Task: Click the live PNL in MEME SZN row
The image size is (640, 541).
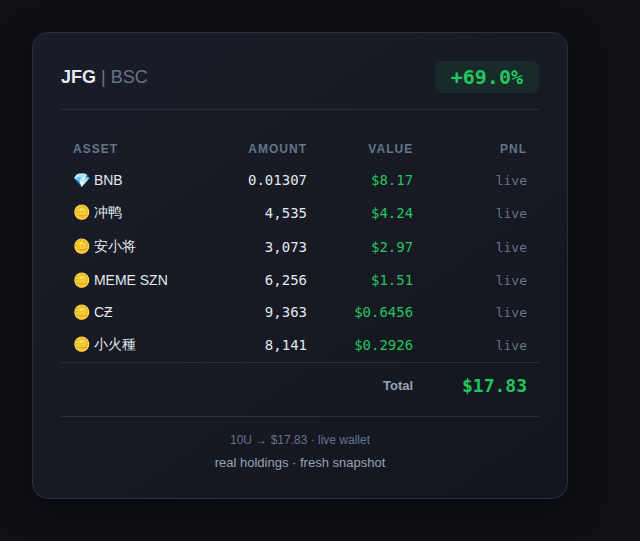Action: point(511,281)
